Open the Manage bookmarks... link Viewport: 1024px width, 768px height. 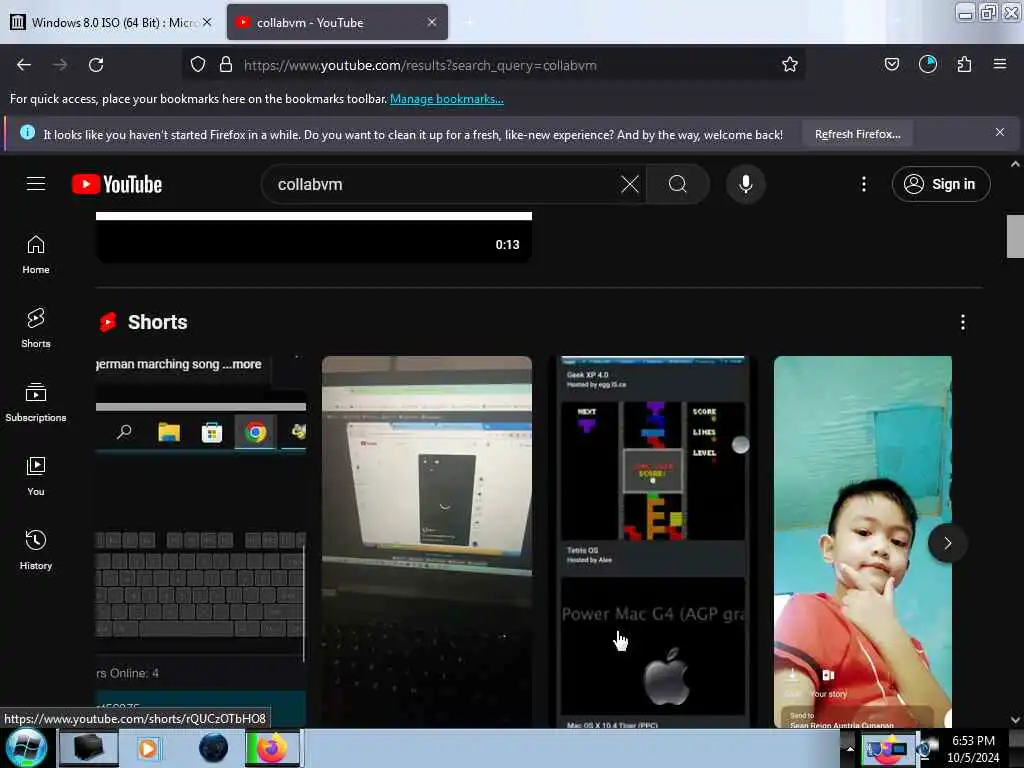tap(447, 99)
